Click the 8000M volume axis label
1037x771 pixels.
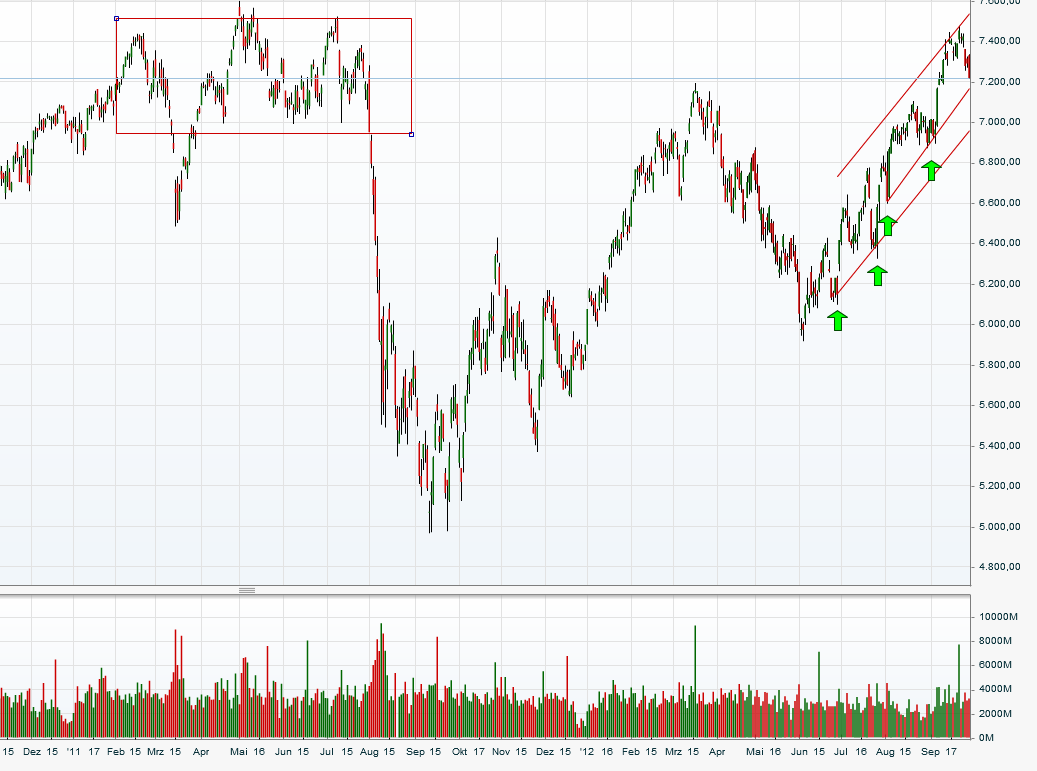pyautogui.click(x=995, y=641)
